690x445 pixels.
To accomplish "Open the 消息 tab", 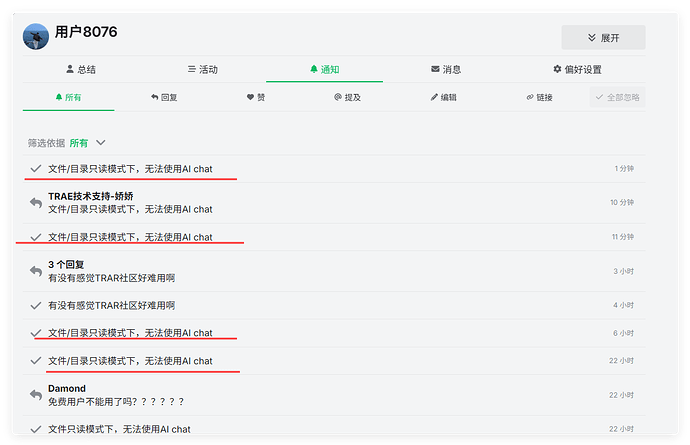I will [x=446, y=69].
